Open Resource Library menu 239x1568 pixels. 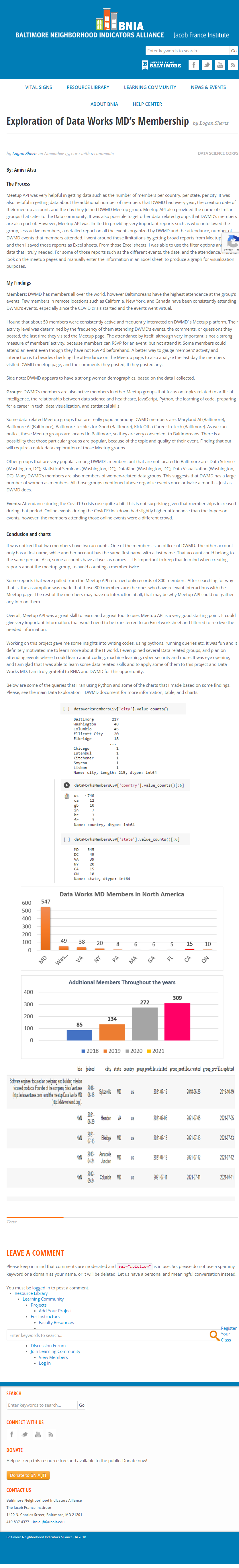[x=88, y=87]
